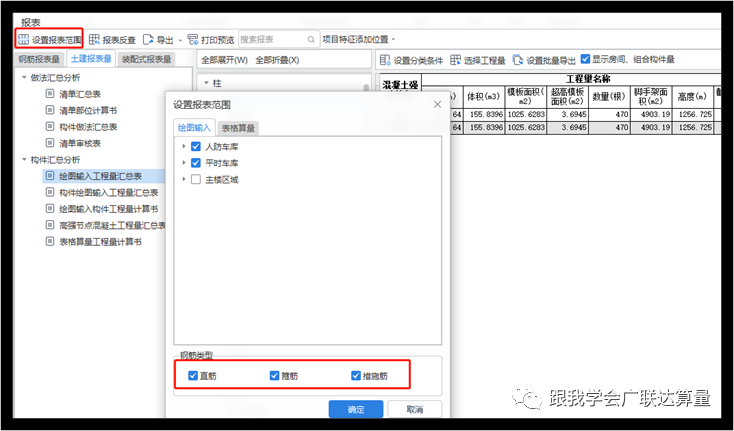Click the 高度(m) column header
Image resolution: width=734 pixels, height=431 pixels.
[693, 97]
